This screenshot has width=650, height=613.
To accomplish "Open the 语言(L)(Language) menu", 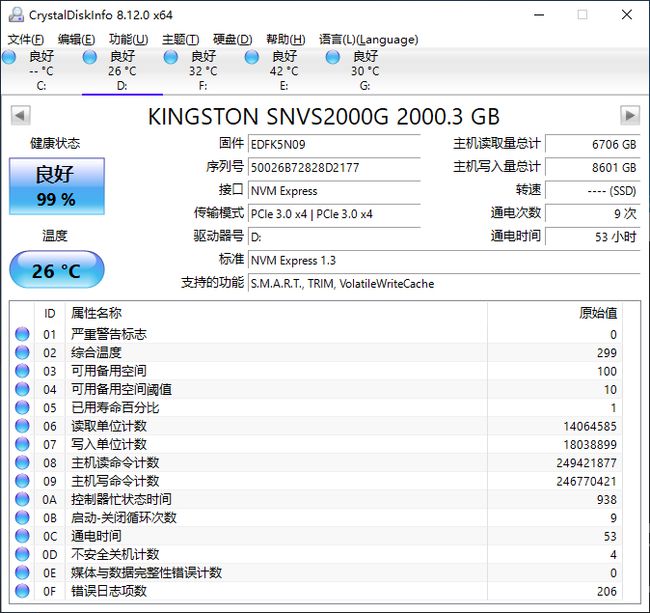I will (369, 39).
